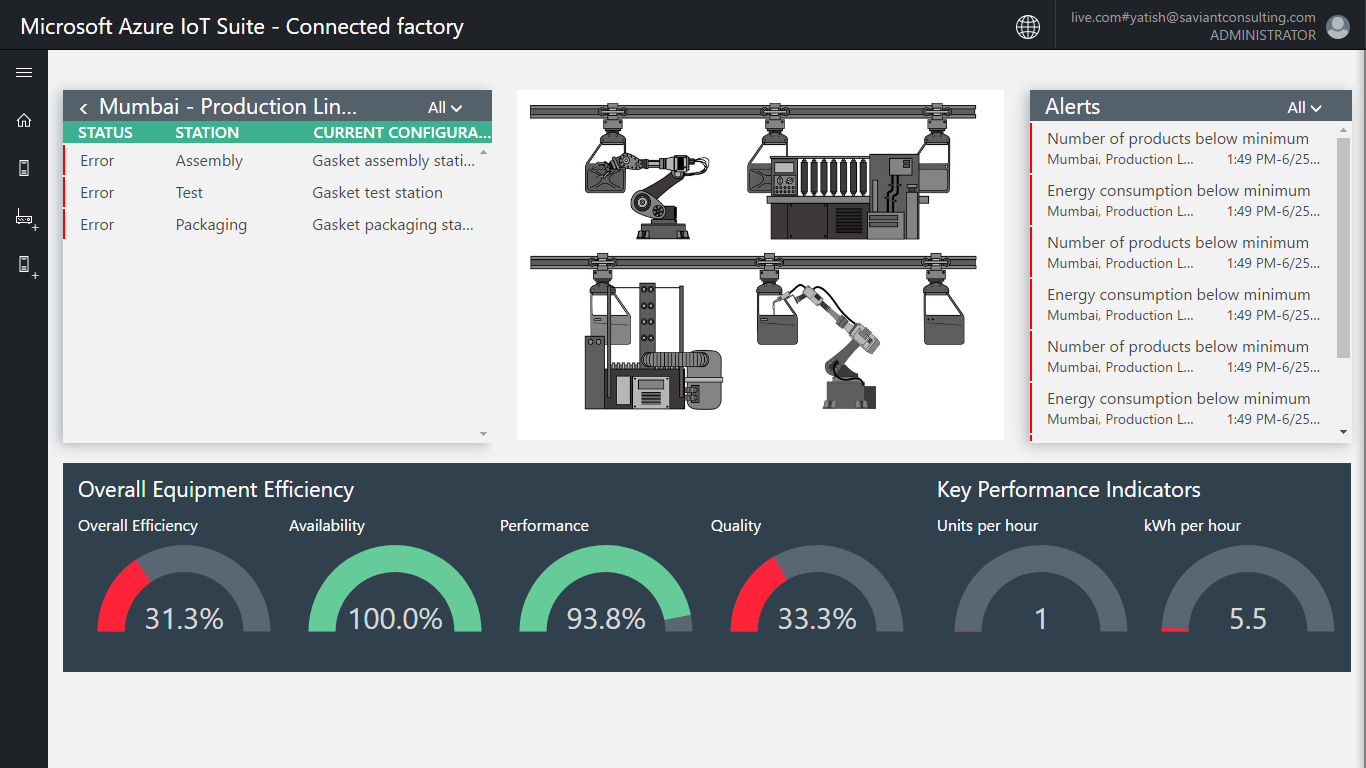
Task: Click the factory production line diagram
Action: click(760, 265)
